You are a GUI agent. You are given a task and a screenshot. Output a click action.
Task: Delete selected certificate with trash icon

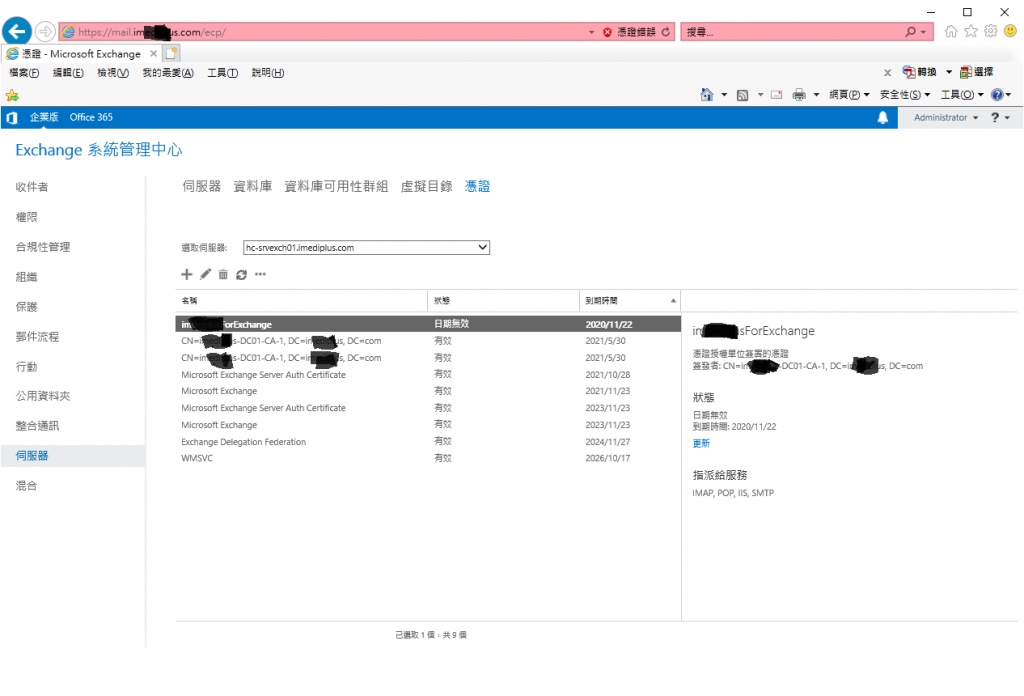tap(223, 274)
